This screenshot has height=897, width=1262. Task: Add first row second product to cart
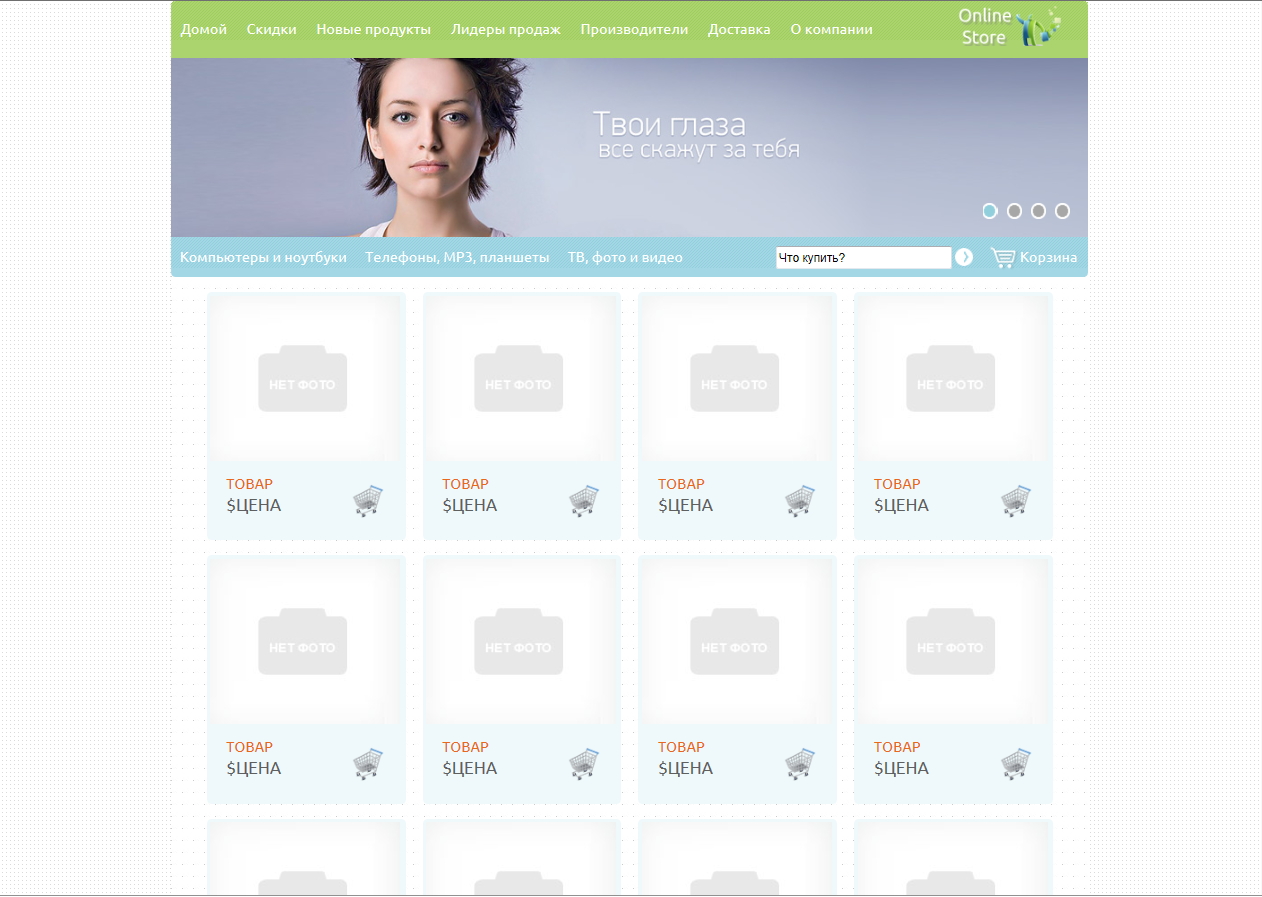click(584, 500)
